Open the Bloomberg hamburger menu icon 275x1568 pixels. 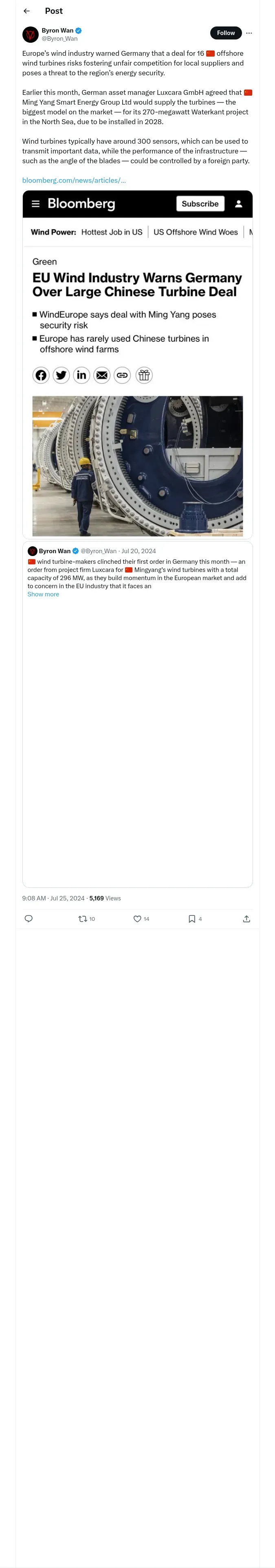coord(36,204)
